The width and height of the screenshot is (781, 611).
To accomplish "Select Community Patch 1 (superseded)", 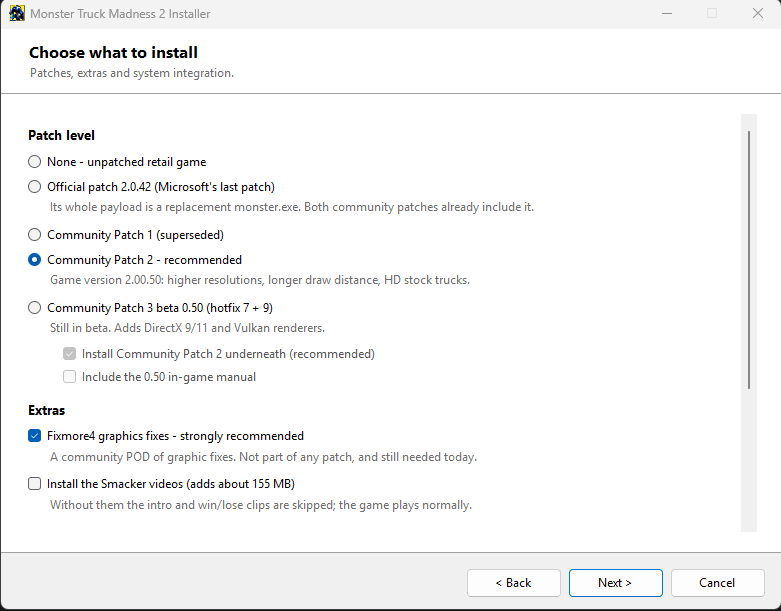I will (x=34, y=235).
